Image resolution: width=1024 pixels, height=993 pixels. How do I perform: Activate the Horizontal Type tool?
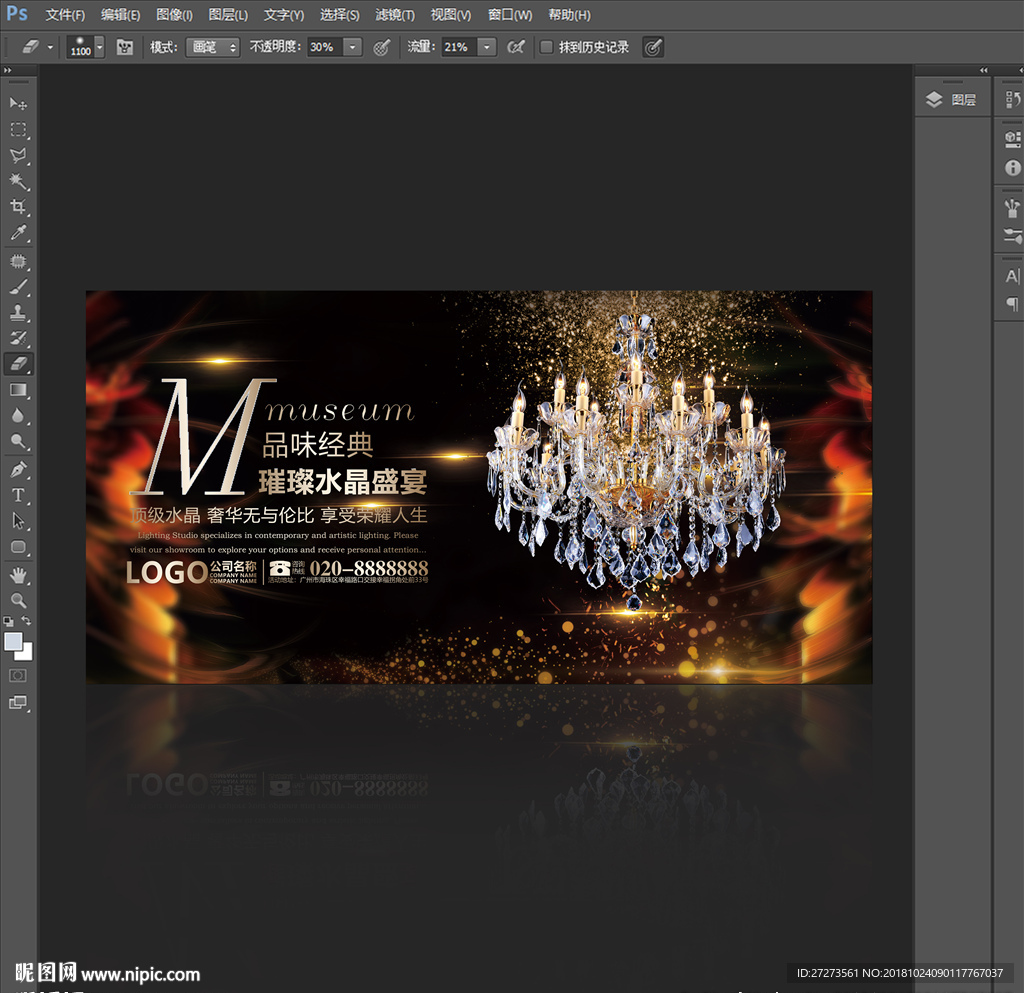[18, 495]
